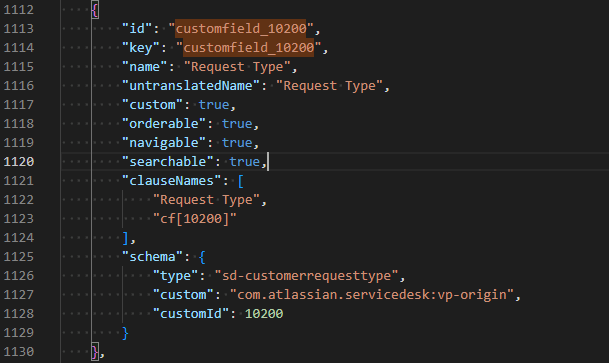Click line number 1113 in the gutter

19,28
